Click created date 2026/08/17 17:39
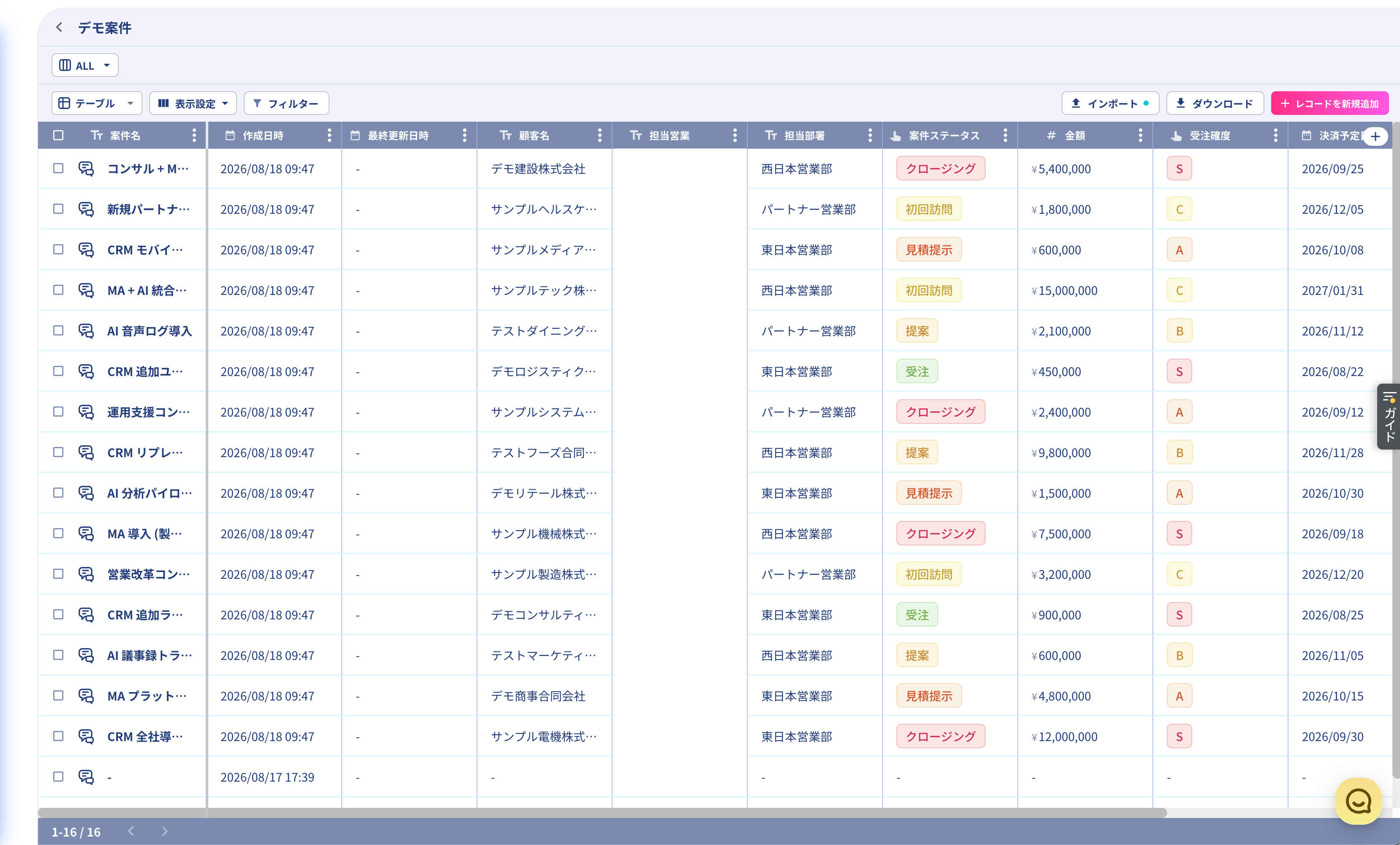The image size is (1400, 845). pyautogui.click(x=267, y=777)
